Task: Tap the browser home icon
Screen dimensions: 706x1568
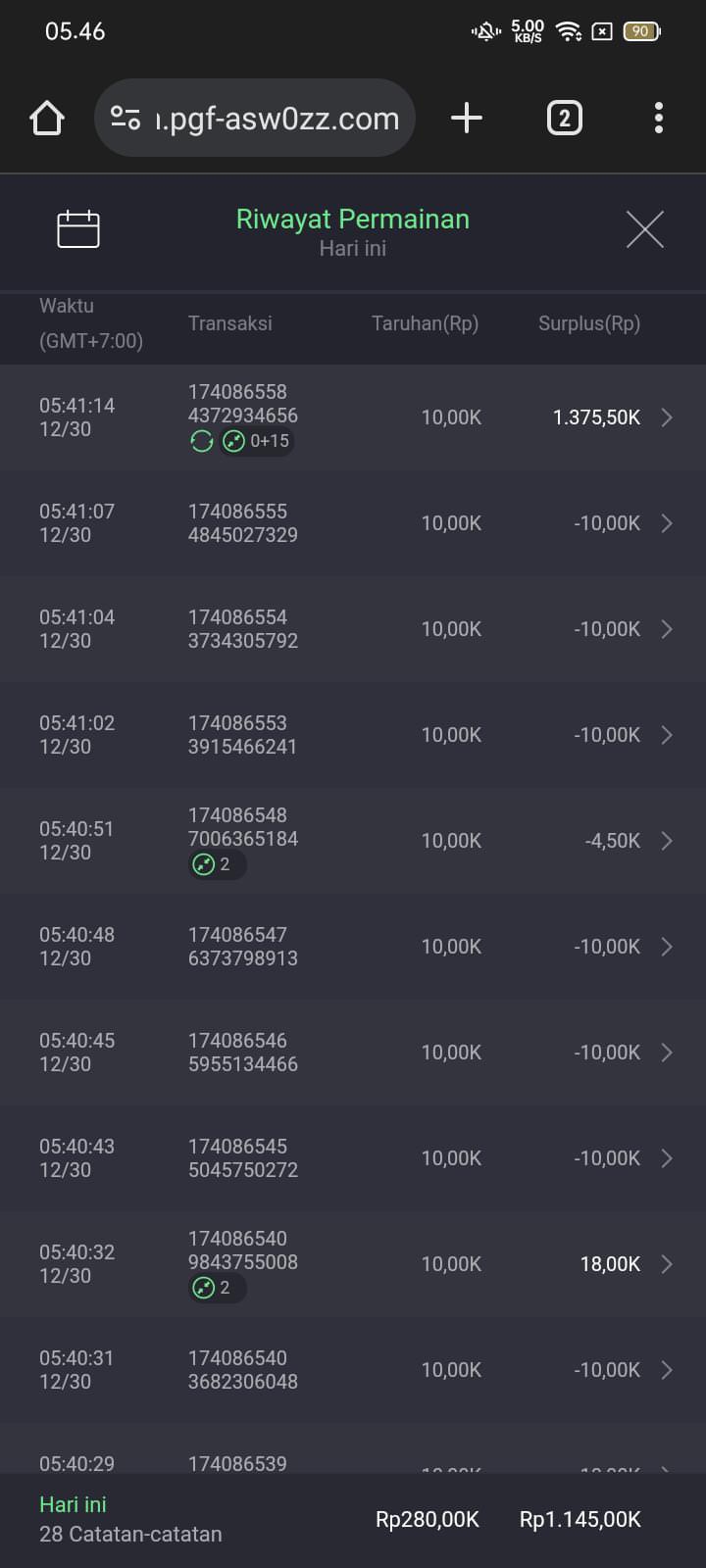Action: click(x=47, y=119)
